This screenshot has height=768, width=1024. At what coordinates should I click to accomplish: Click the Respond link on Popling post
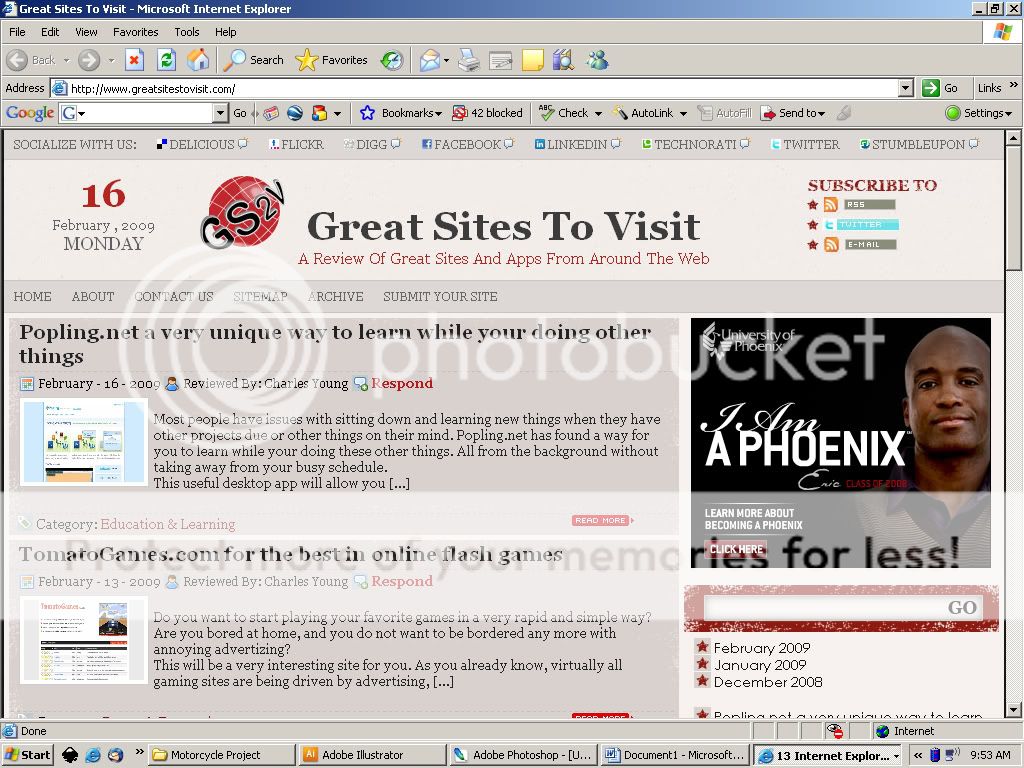(x=402, y=383)
